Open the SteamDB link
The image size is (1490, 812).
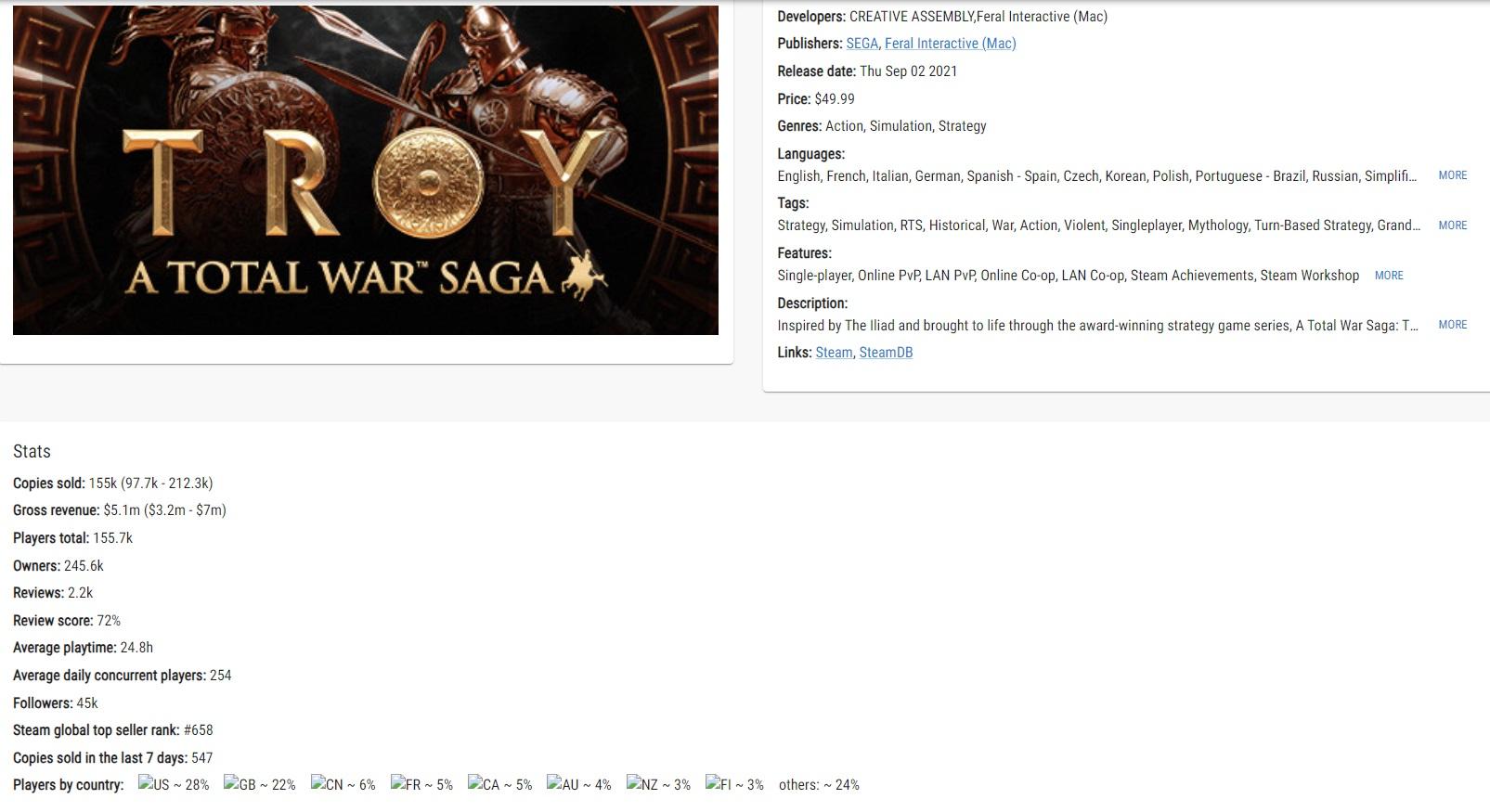click(x=886, y=353)
